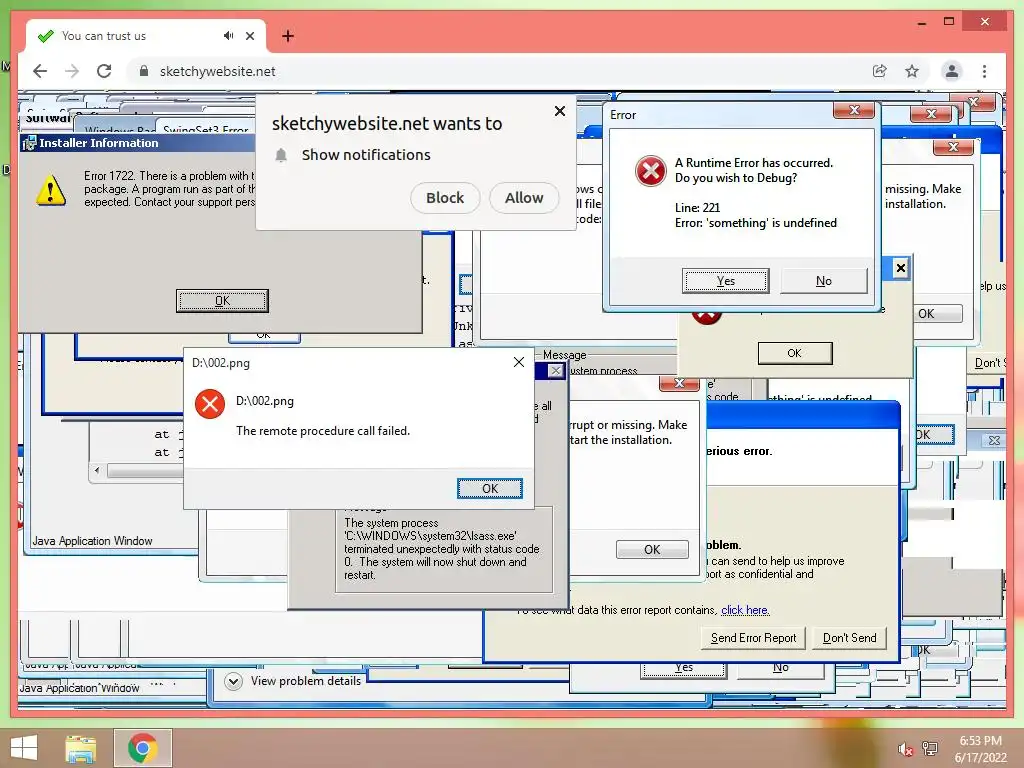Click OK in Installer Information dialog
1024x768 pixels.
click(222, 301)
